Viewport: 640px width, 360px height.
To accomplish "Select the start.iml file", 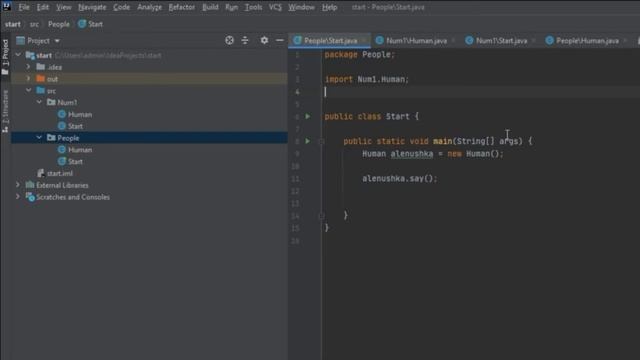I will click(60, 173).
